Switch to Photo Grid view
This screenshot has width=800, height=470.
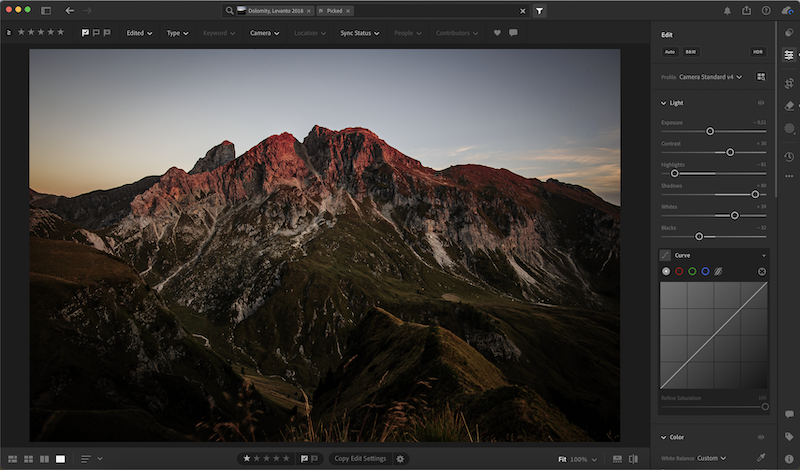pyautogui.click(x=13, y=459)
